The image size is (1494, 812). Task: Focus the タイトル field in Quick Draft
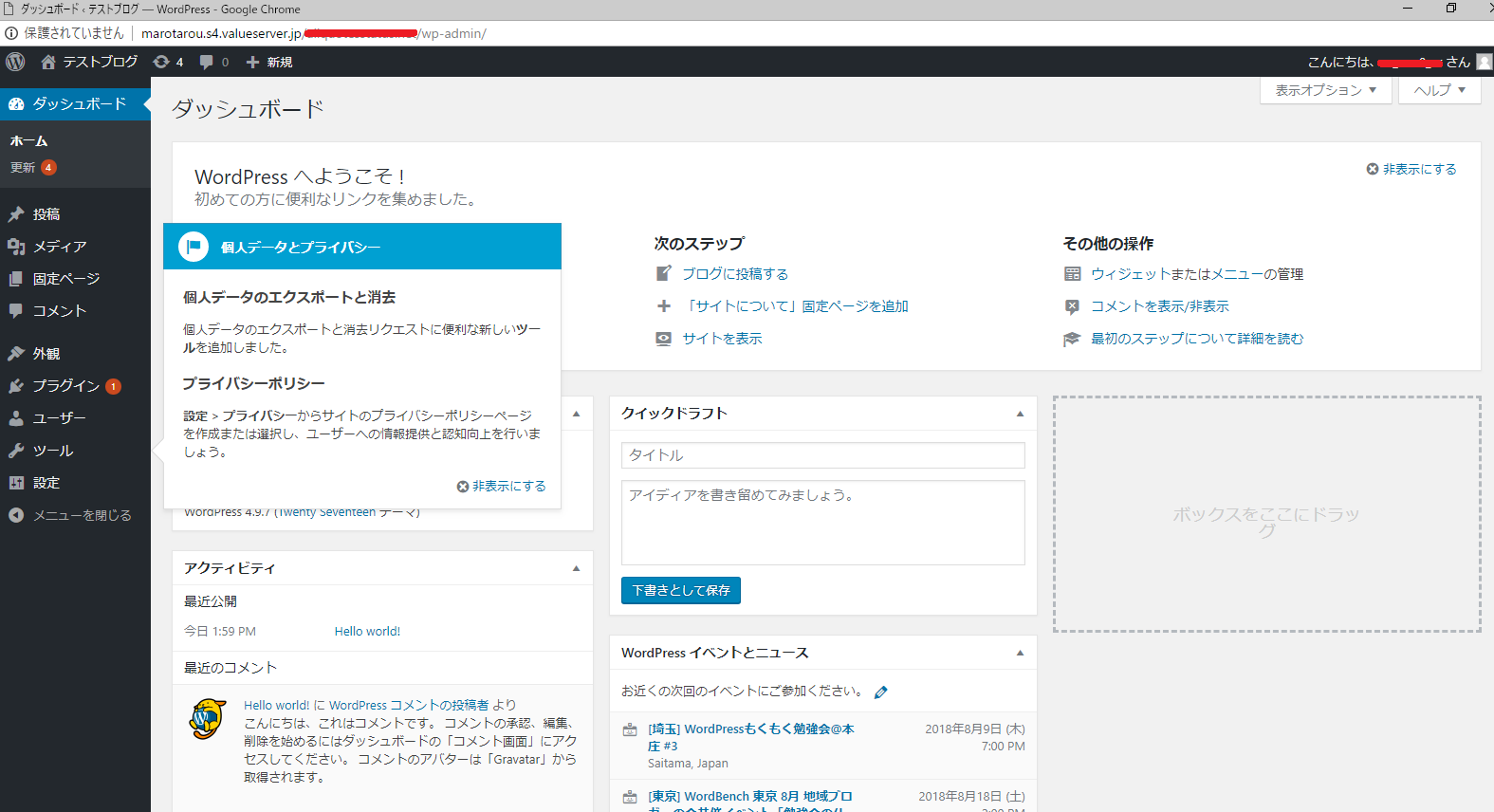coord(823,455)
